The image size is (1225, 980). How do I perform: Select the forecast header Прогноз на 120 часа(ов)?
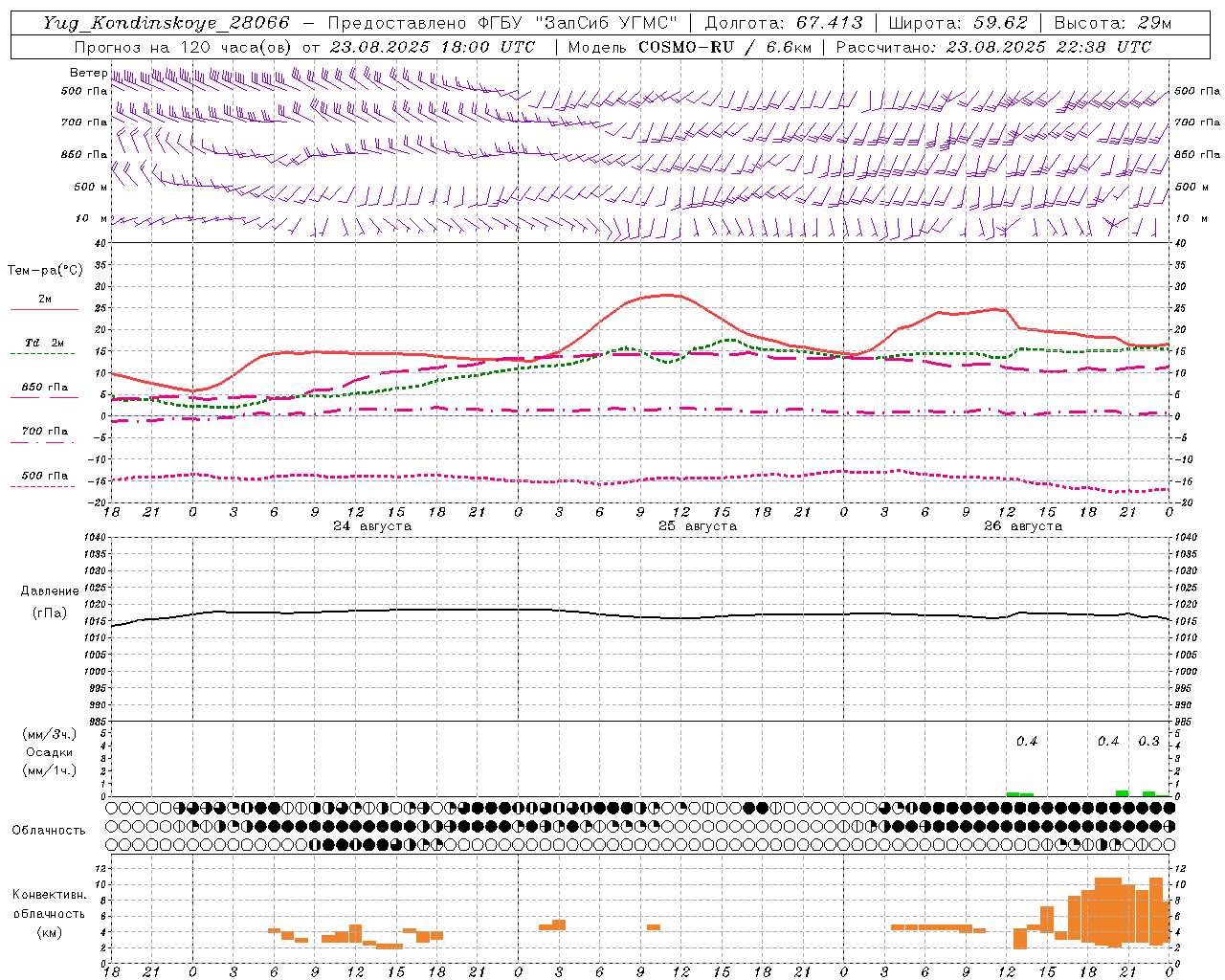pos(184,47)
